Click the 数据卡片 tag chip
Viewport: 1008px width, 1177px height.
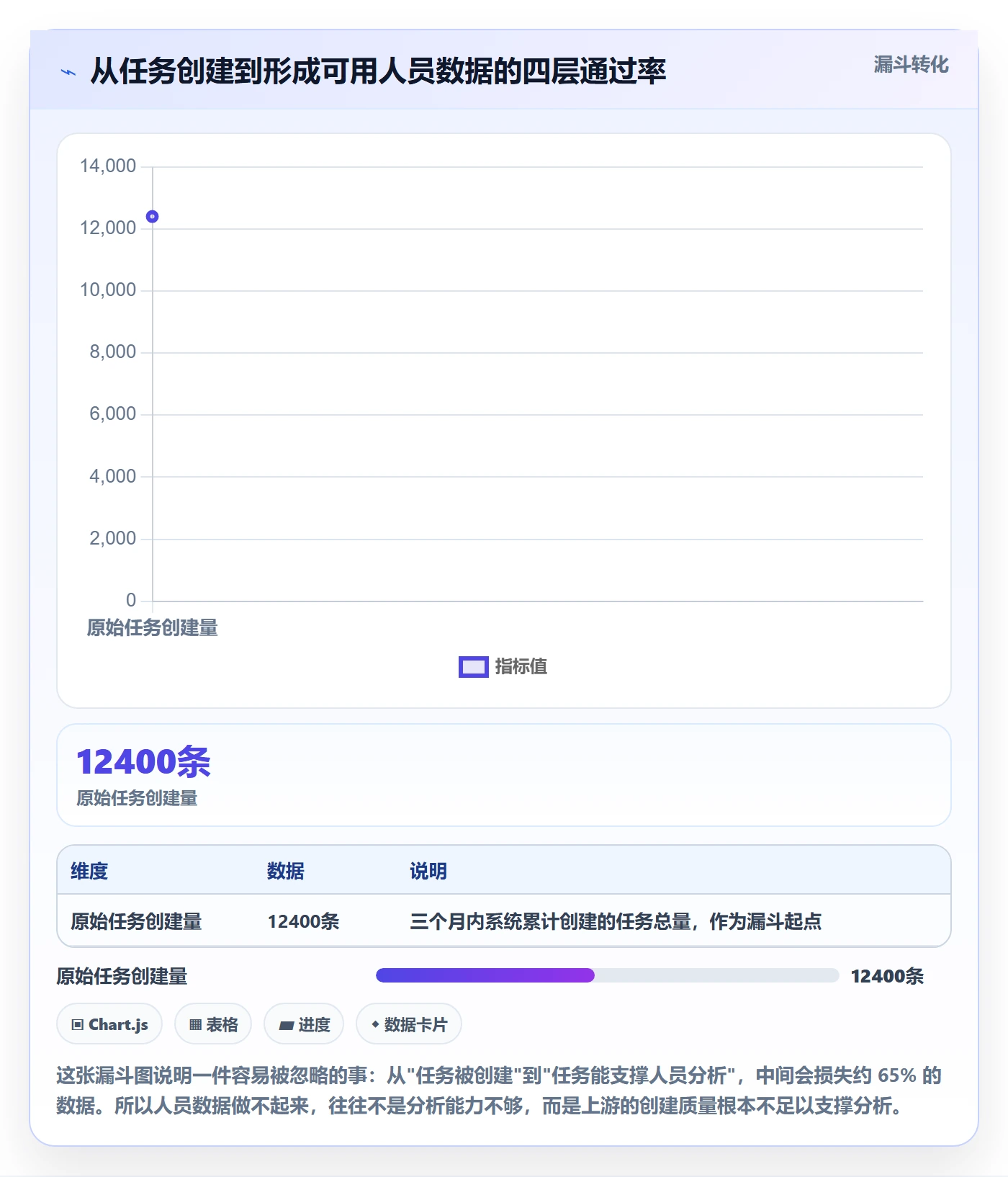[x=409, y=1024]
